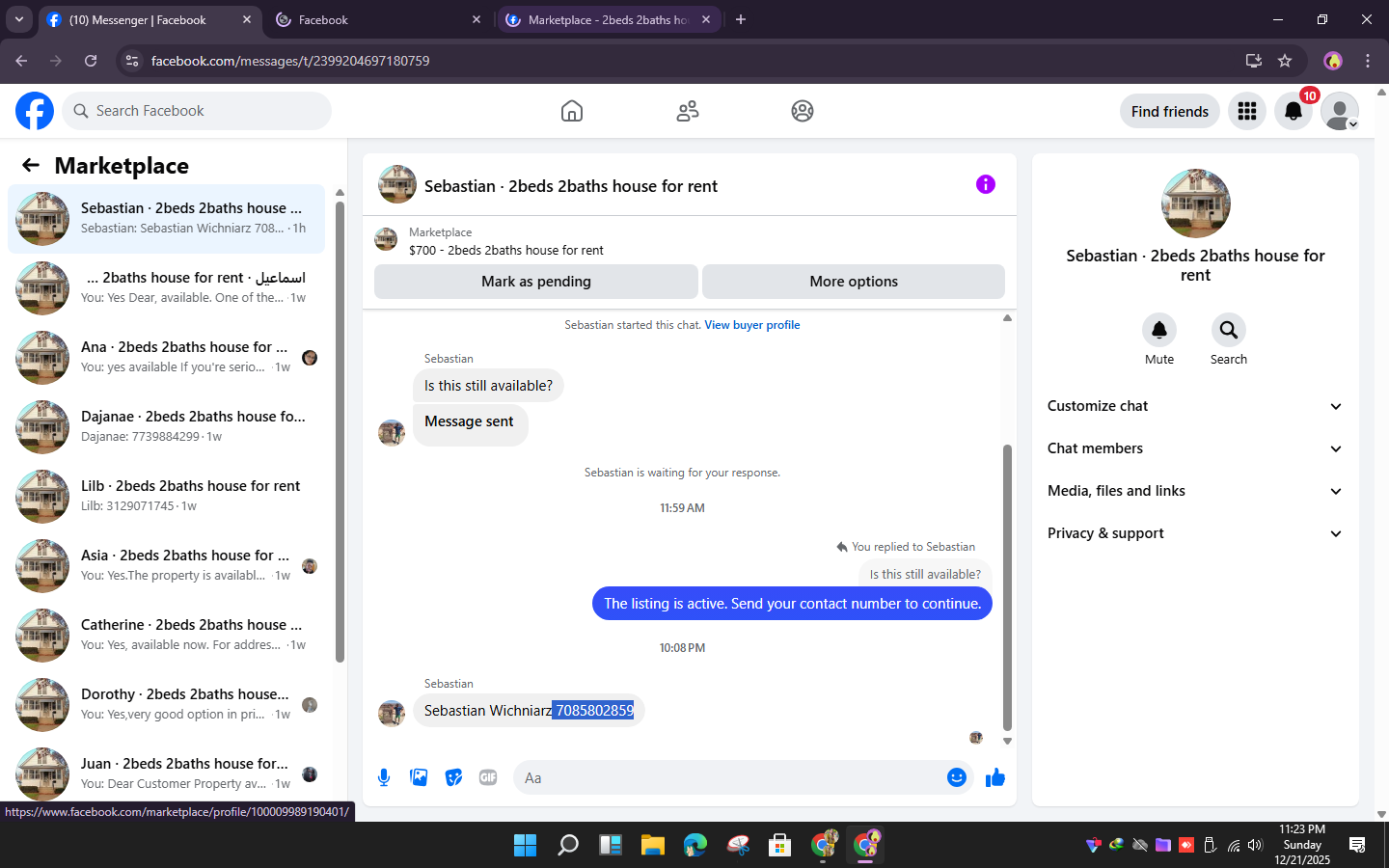Open the Dajanae conversation in the list
Viewport: 1389px width, 868px height.
point(166,427)
